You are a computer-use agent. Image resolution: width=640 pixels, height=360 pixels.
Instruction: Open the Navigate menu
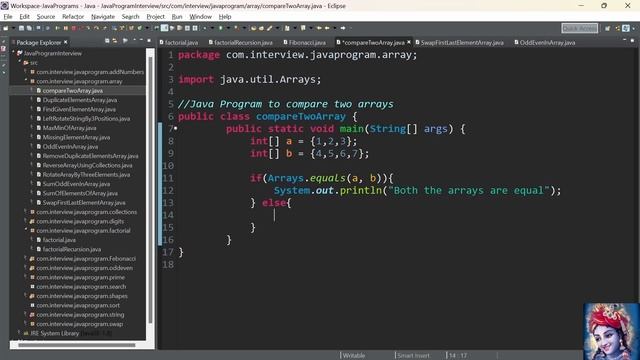[103, 17]
